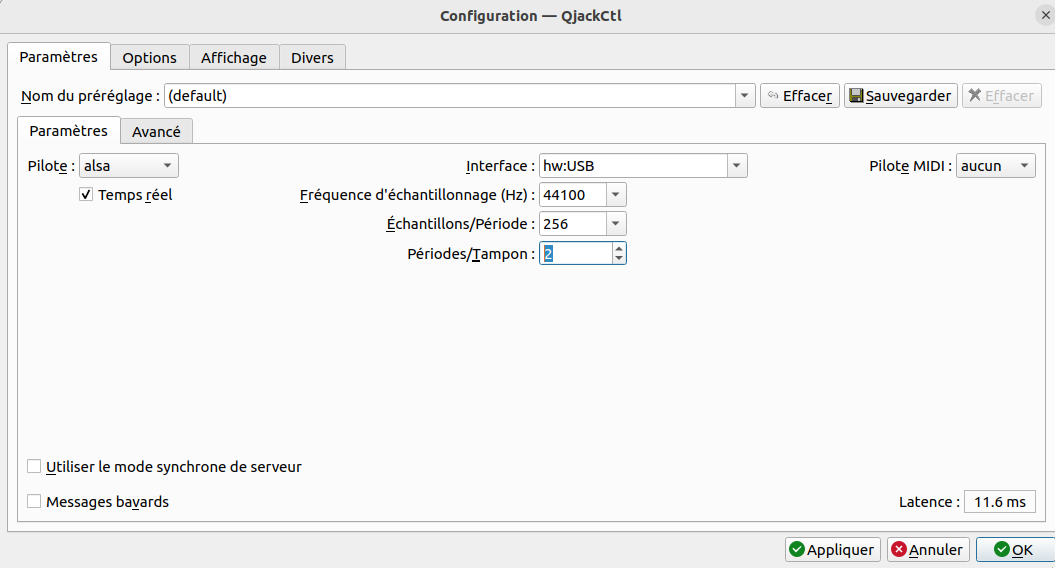
Task: Click the green checkmark icon on OK
Action: [1001, 549]
